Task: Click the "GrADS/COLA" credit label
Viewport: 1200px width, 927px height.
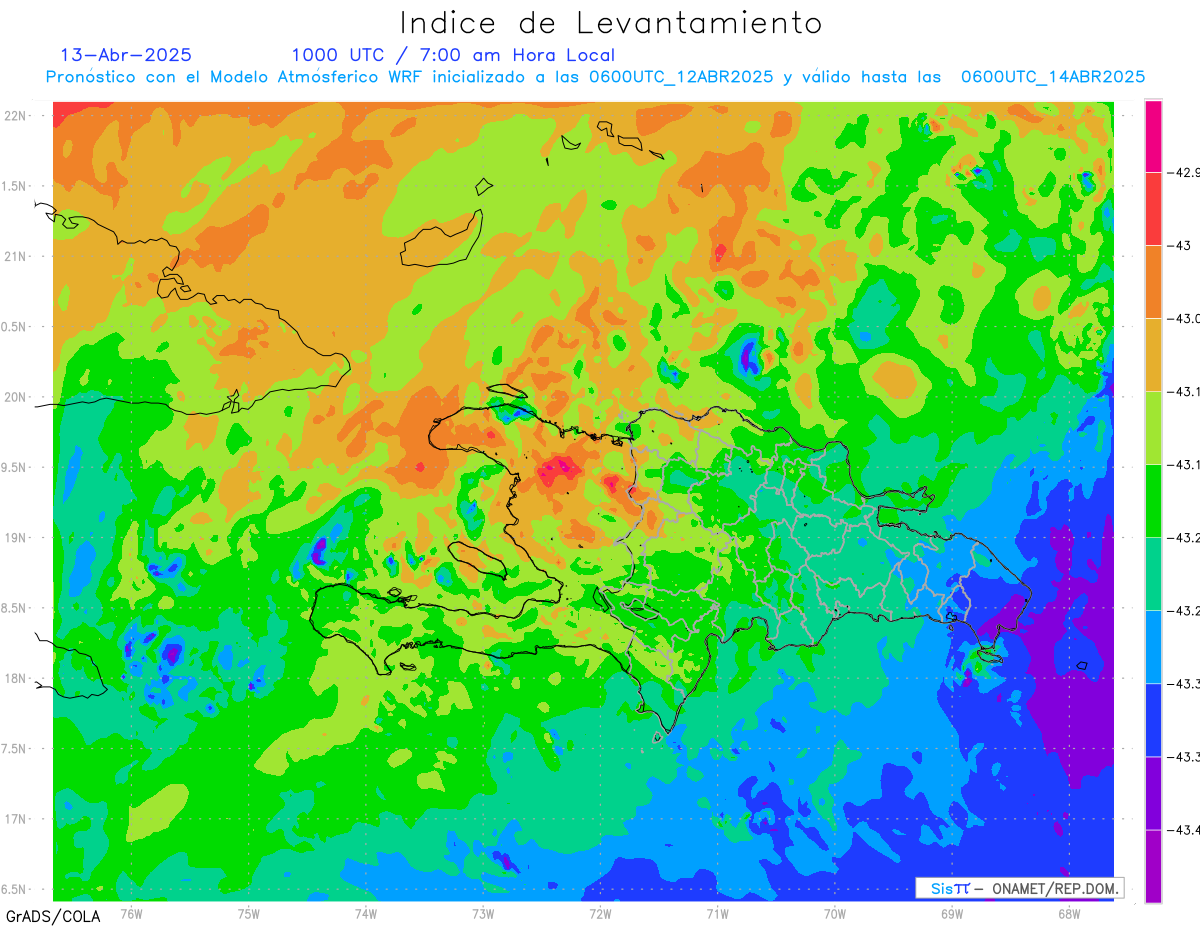Action: 53,916
